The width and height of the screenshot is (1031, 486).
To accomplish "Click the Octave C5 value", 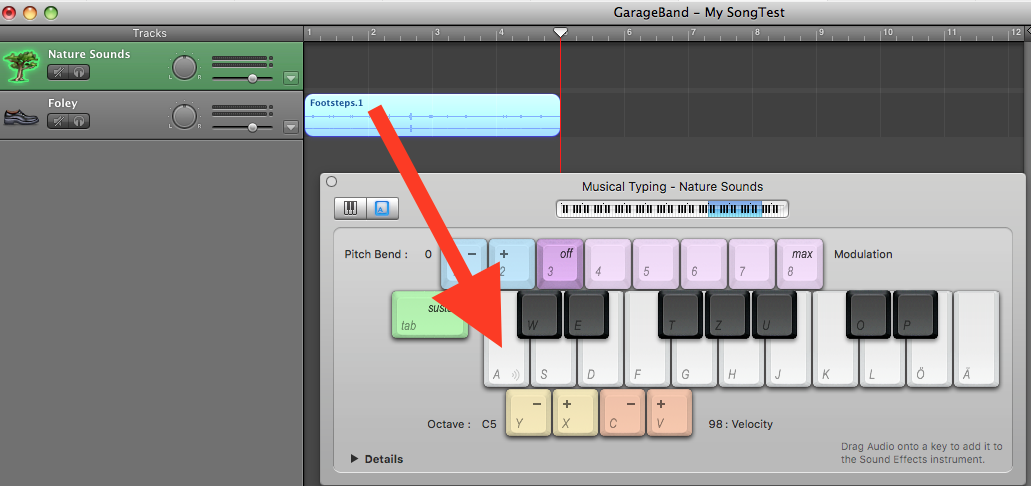I will [x=489, y=424].
